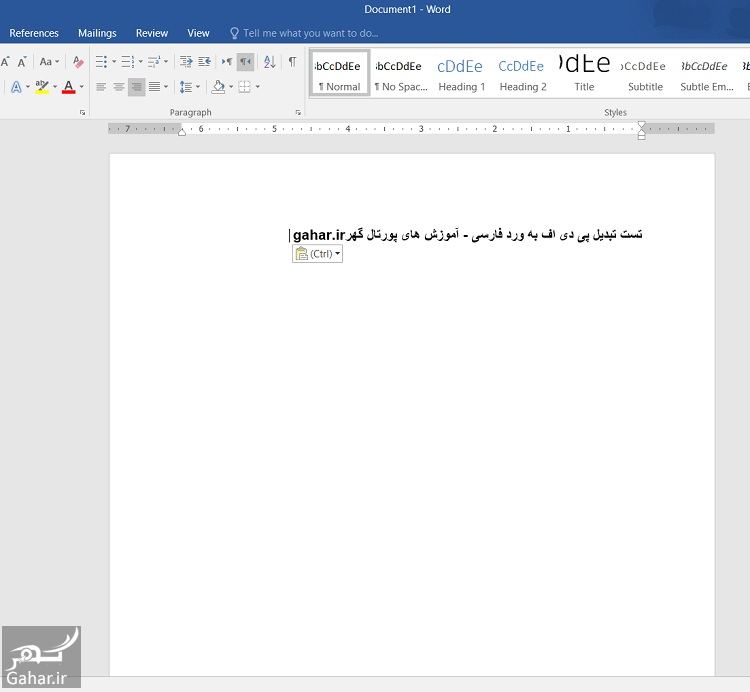
Task: Expand the Text Effects dropdown arrow
Action: [28, 87]
